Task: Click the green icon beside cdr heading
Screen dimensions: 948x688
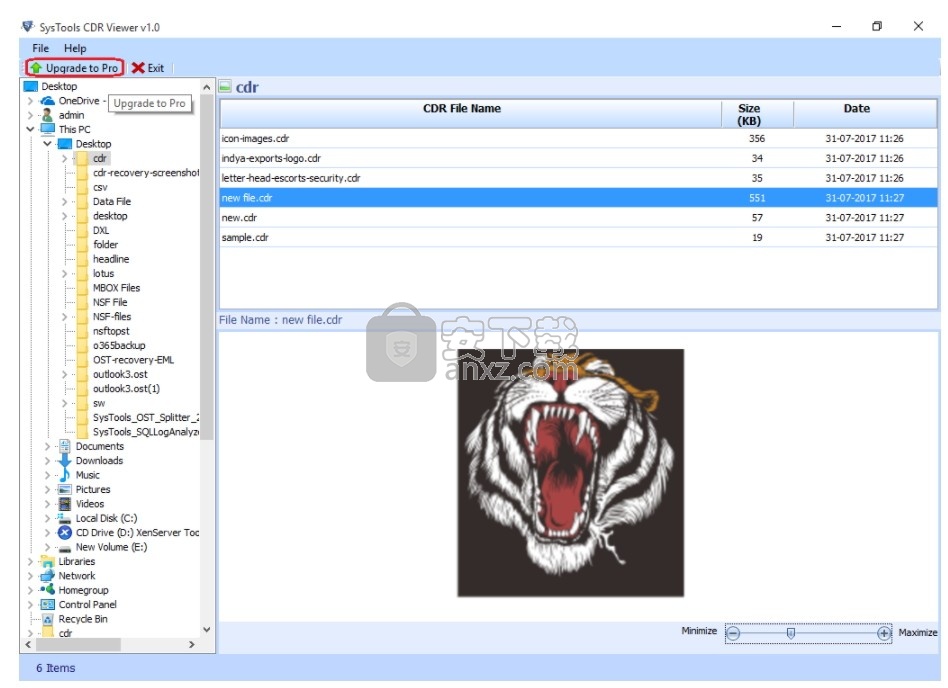Action: coord(225,86)
